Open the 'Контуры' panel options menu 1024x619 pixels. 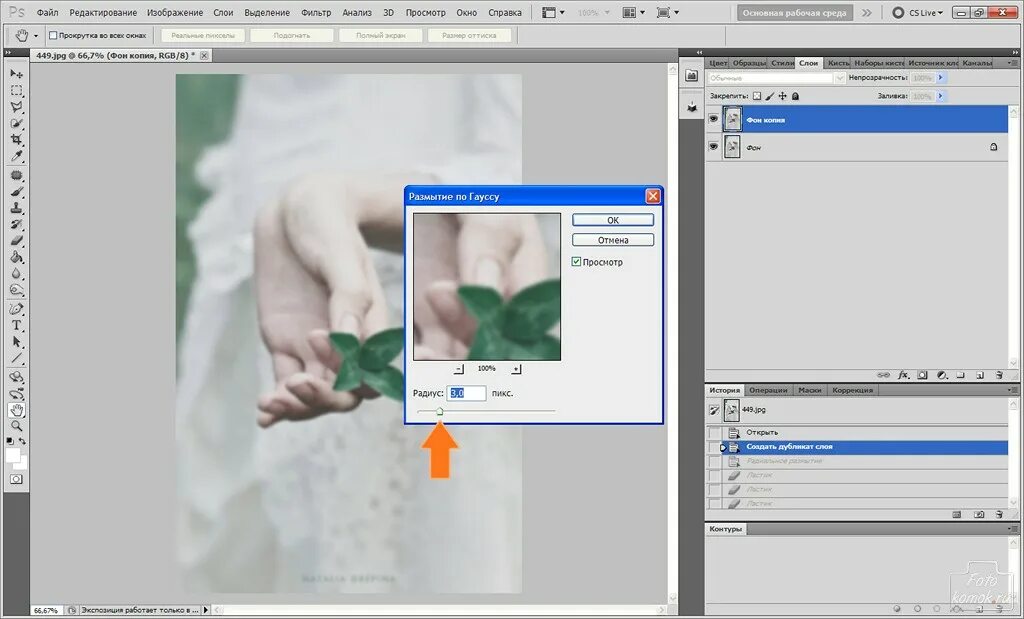pyautogui.click(x=1013, y=529)
